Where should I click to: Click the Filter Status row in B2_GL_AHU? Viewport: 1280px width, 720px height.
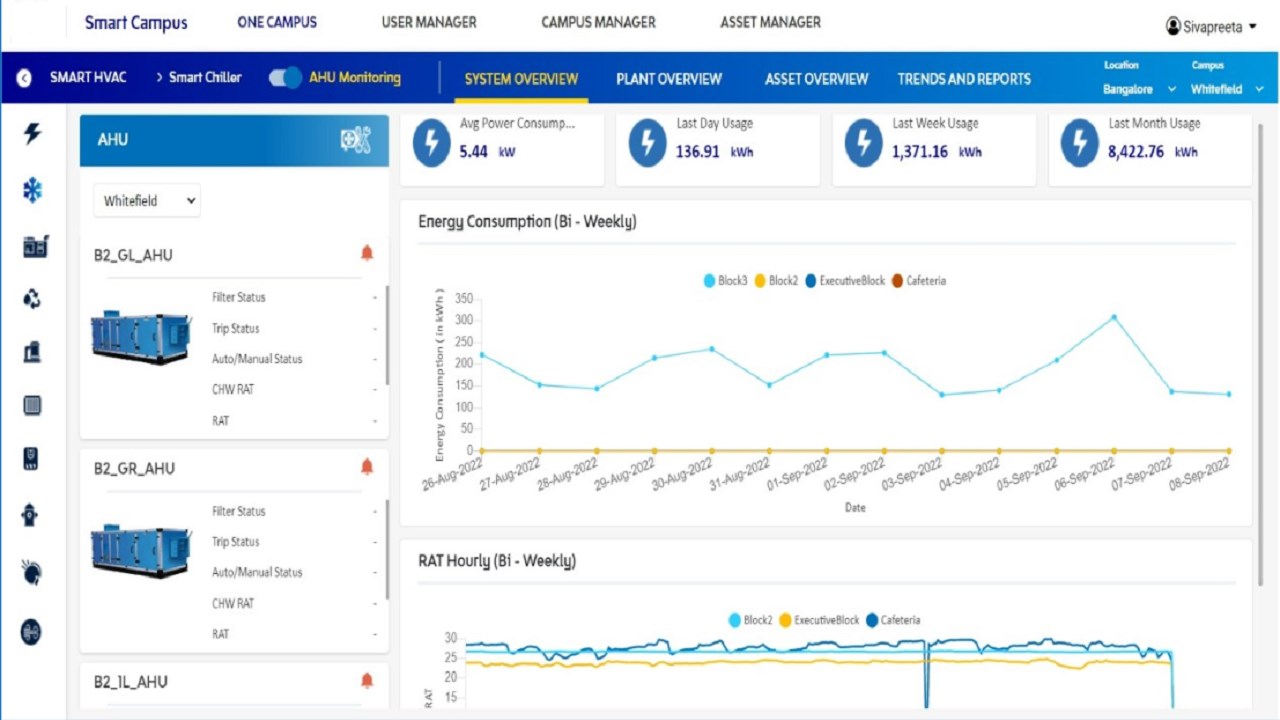[295, 297]
